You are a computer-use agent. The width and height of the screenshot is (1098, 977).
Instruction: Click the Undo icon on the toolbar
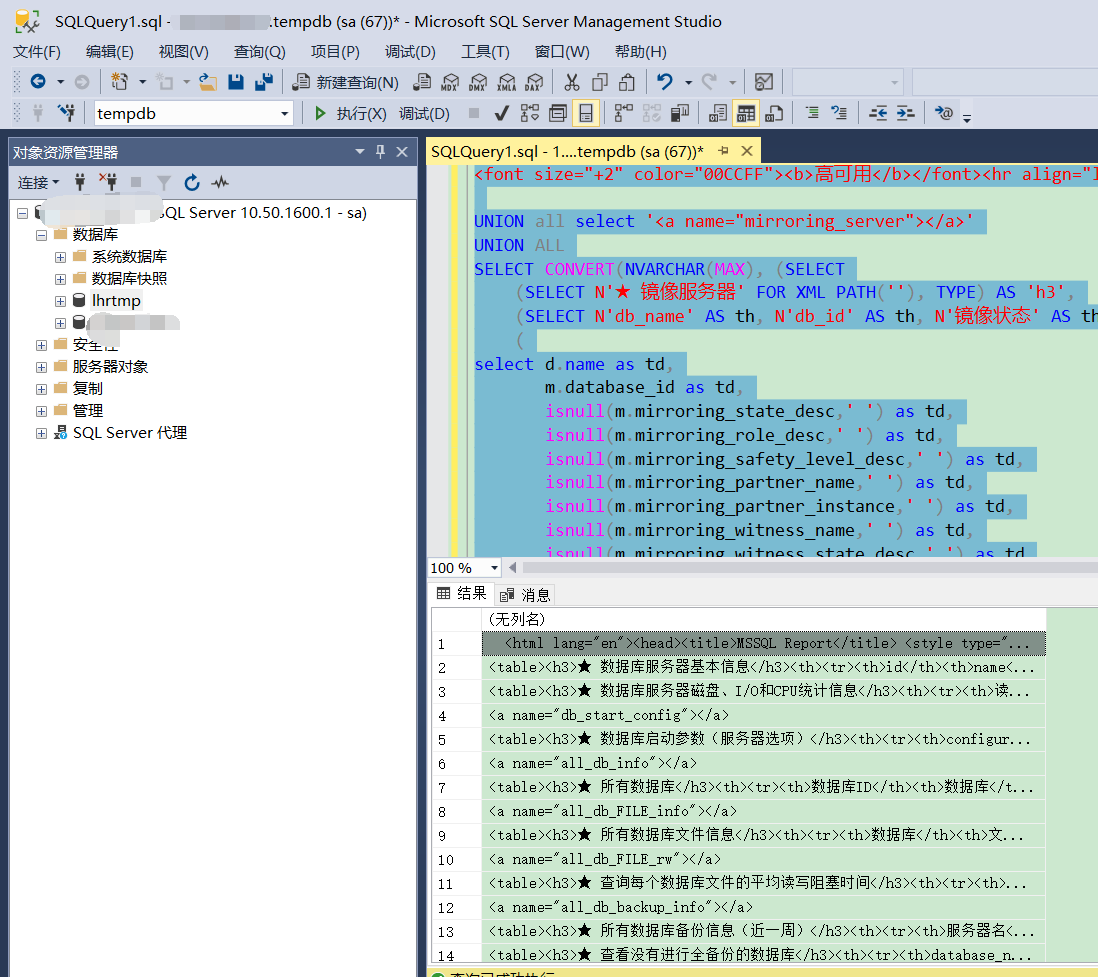click(x=664, y=82)
